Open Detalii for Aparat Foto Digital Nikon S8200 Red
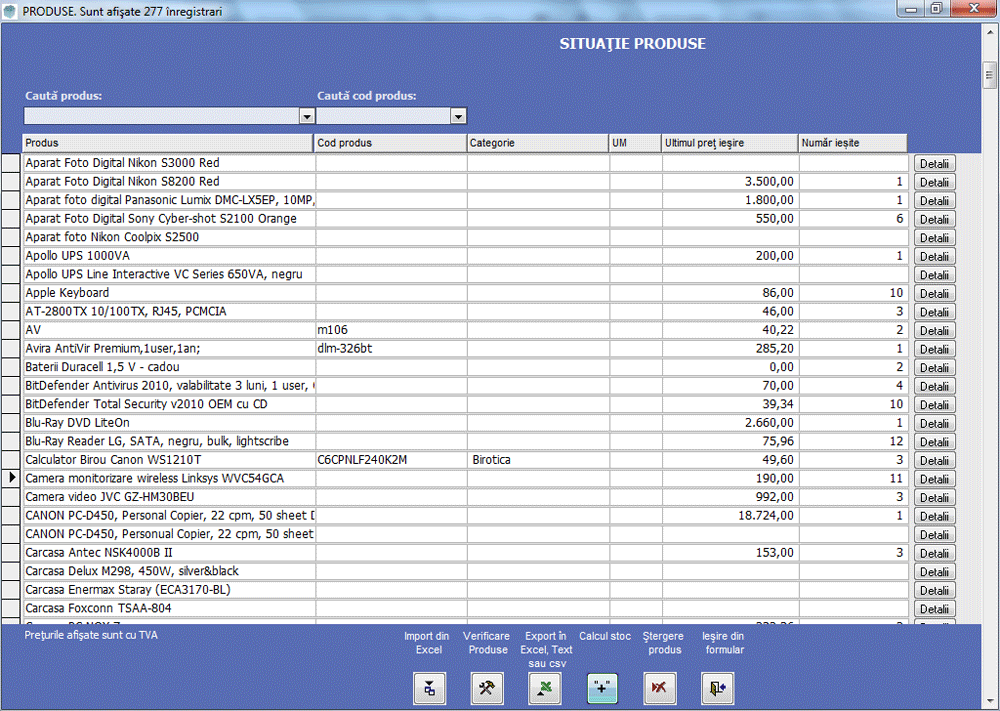The width and height of the screenshot is (1000, 711). (934, 182)
